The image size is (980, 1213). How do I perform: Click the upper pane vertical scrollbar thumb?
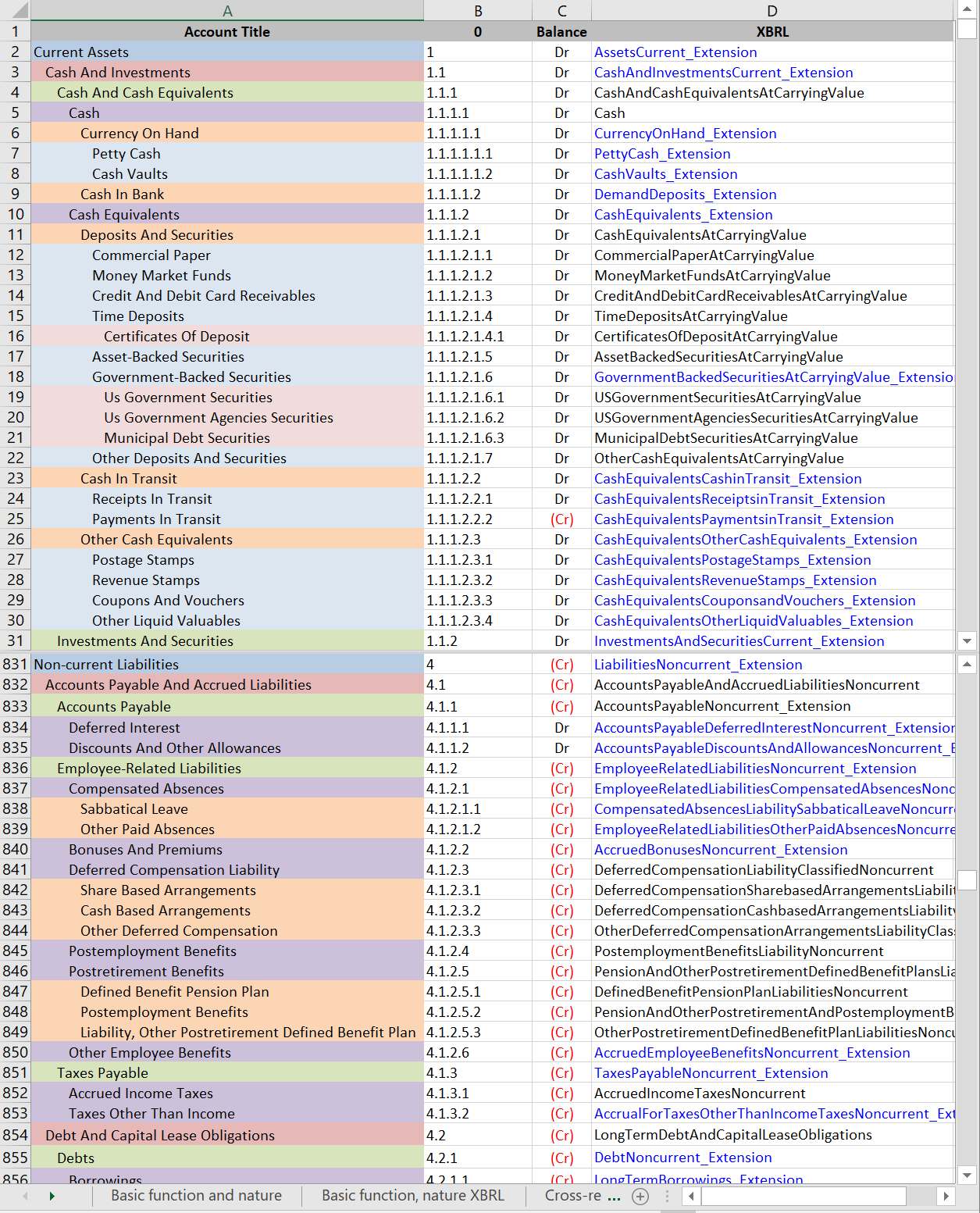click(968, 29)
